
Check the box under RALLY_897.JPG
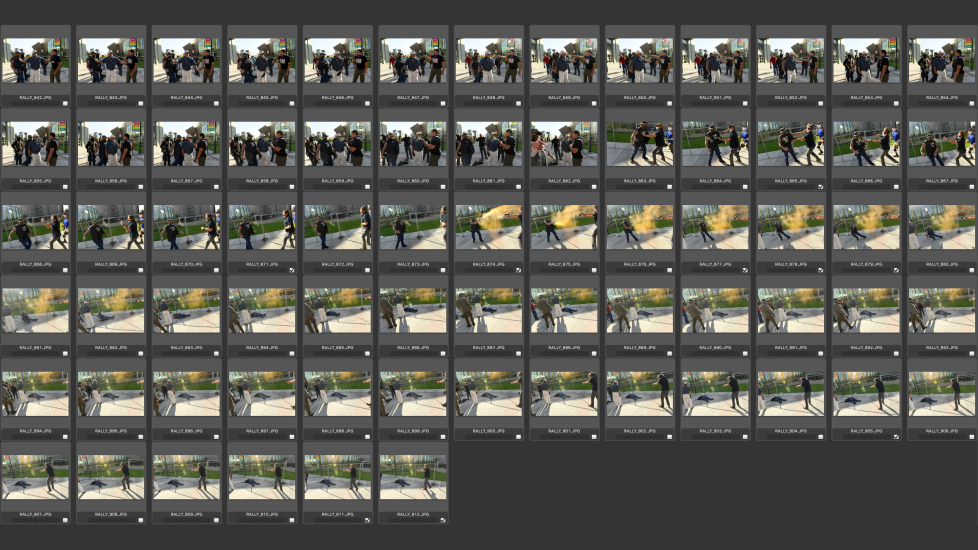click(x=292, y=437)
